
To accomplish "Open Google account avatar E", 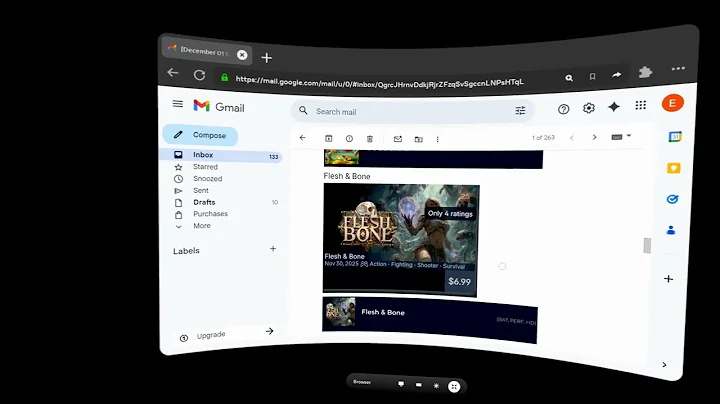I will tap(672, 103).
